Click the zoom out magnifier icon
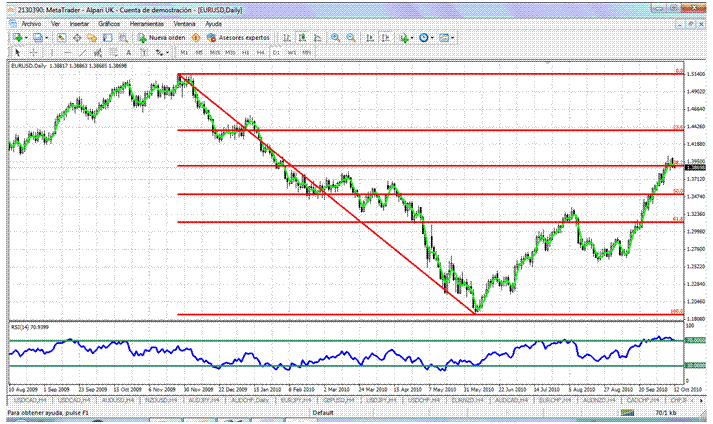The image size is (713, 424). coord(350,37)
